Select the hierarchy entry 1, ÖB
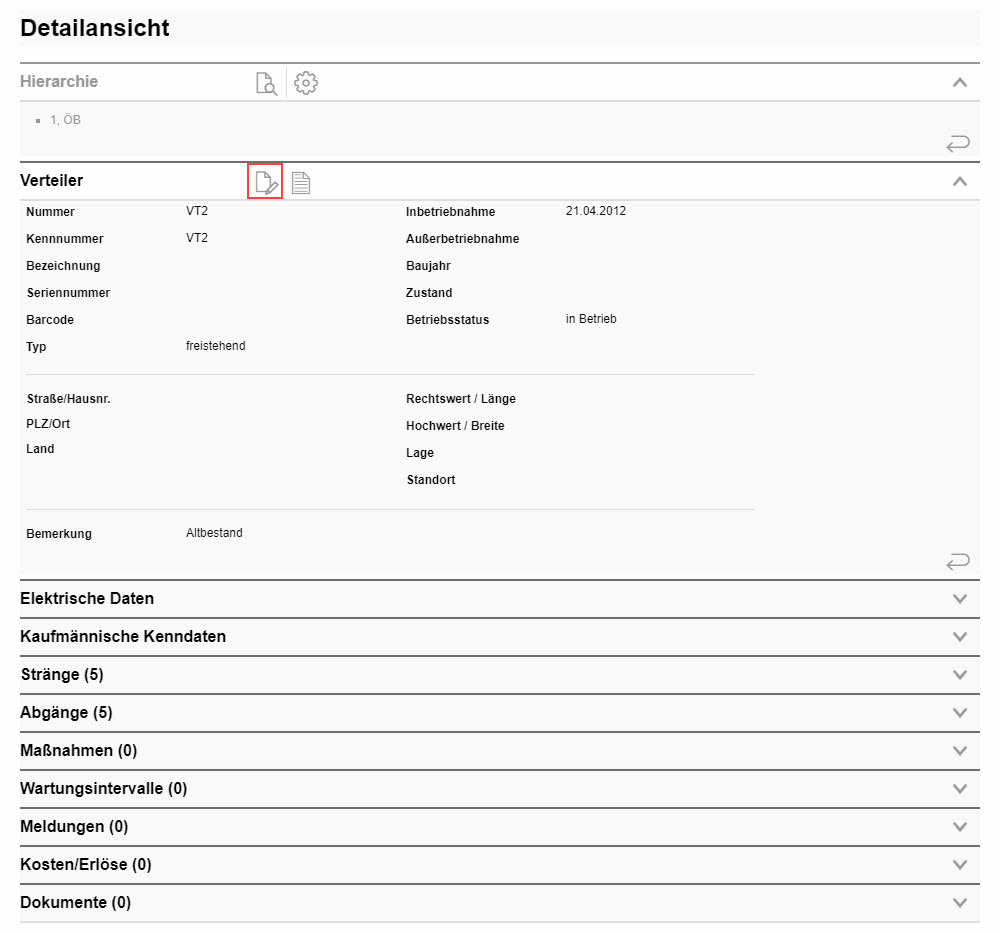Viewport: 1000px width, 933px height. pos(65,120)
